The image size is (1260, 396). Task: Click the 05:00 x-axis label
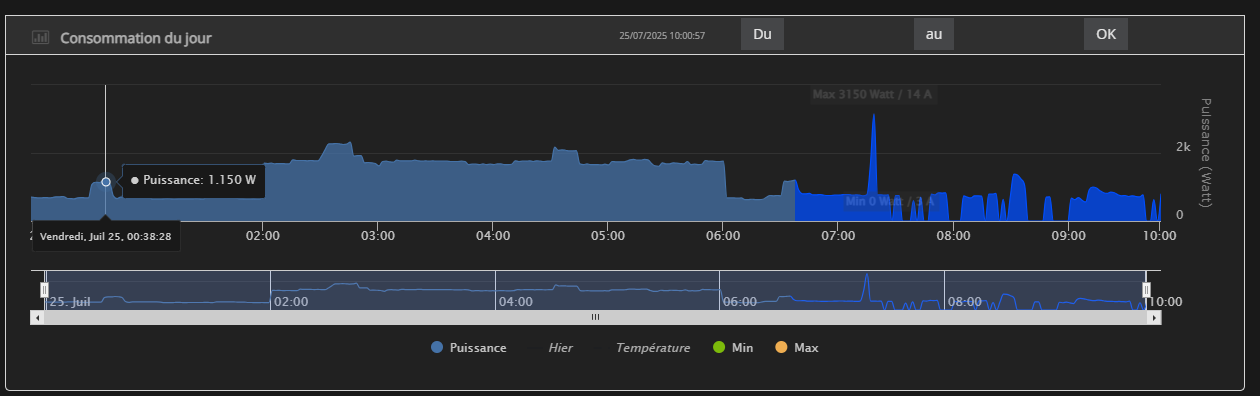[x=608, y=236]
